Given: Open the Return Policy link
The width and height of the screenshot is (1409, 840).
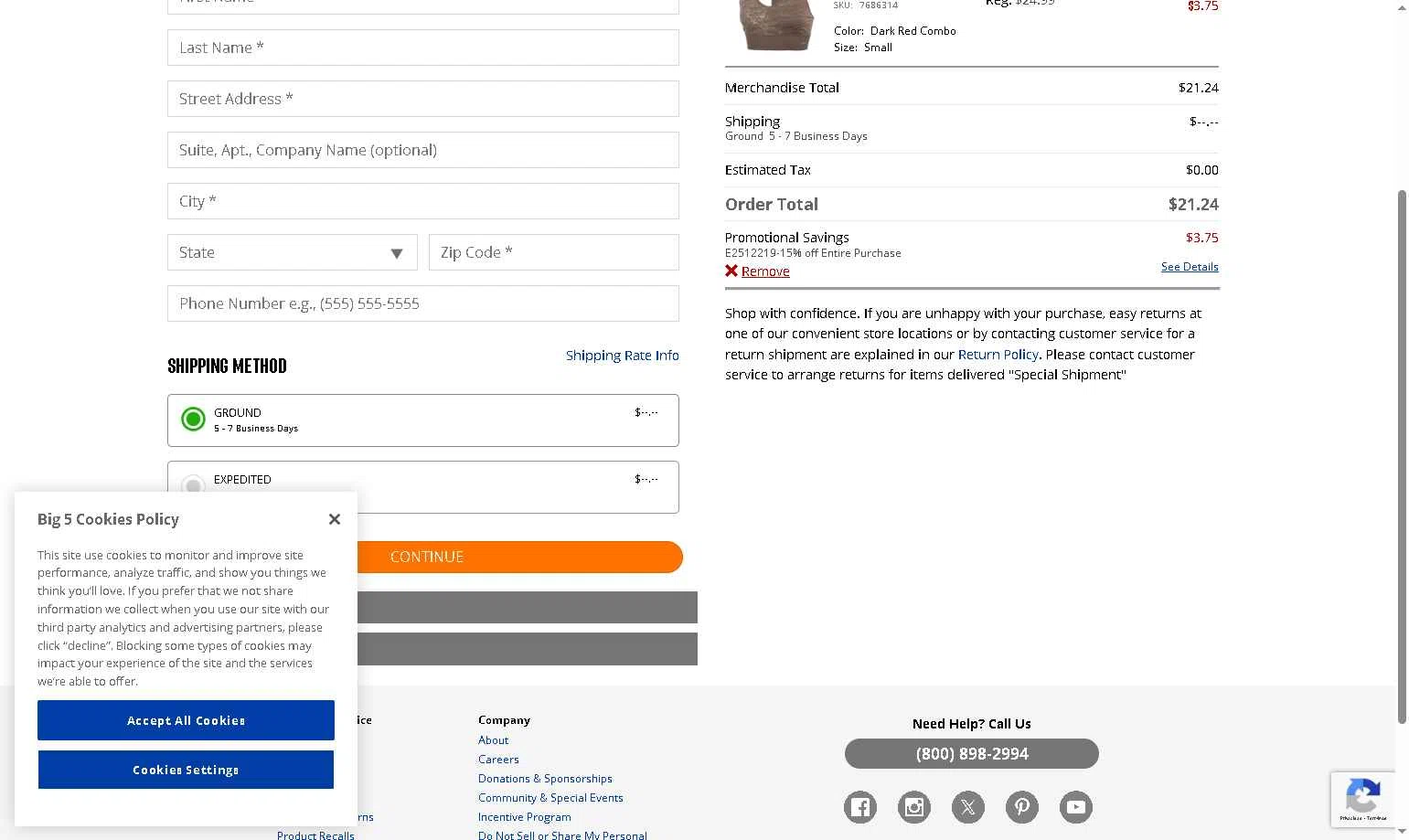Looking at the screenshot, I should (998, 355).
